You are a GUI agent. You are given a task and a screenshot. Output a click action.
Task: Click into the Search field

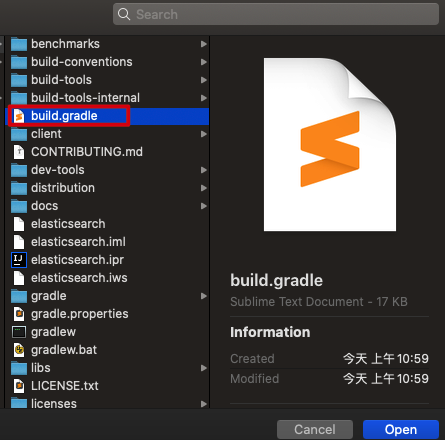[276, 14]
